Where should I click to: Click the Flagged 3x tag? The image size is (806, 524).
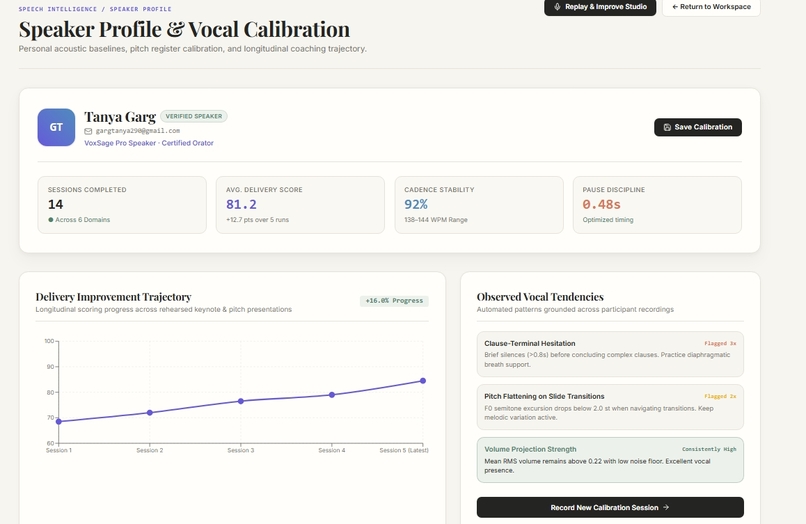click(720, 344)
